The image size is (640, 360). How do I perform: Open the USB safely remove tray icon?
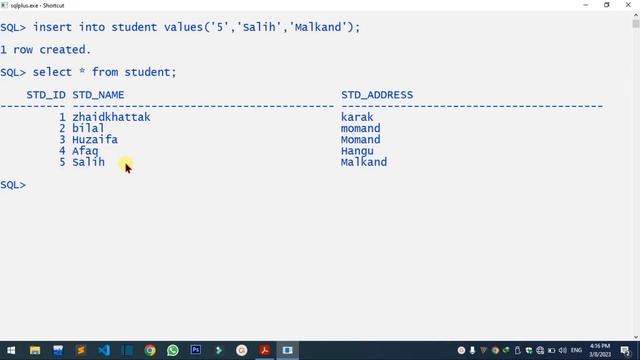pos(518,350)
